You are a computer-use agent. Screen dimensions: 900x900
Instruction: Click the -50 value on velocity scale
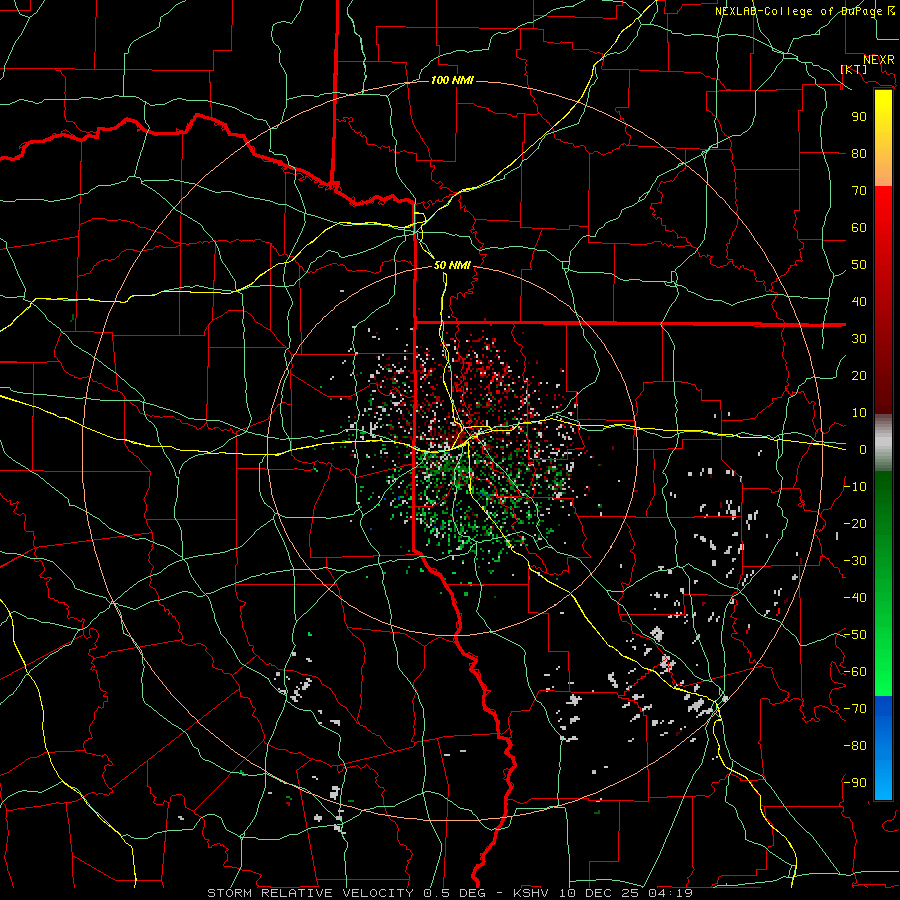click(855, 635)
